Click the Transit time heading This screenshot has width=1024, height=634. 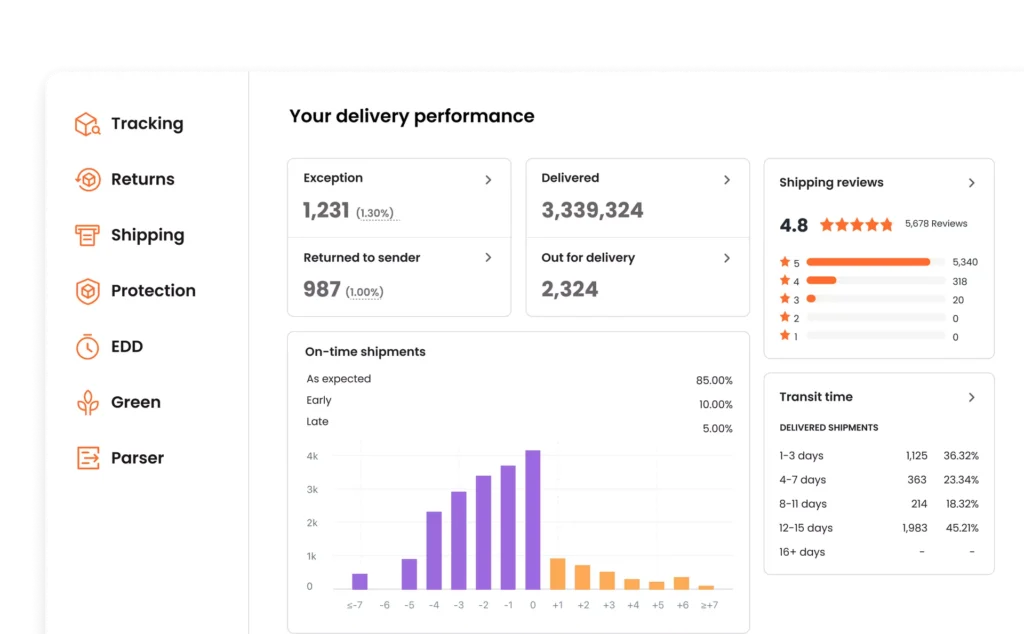coord(816,396)
